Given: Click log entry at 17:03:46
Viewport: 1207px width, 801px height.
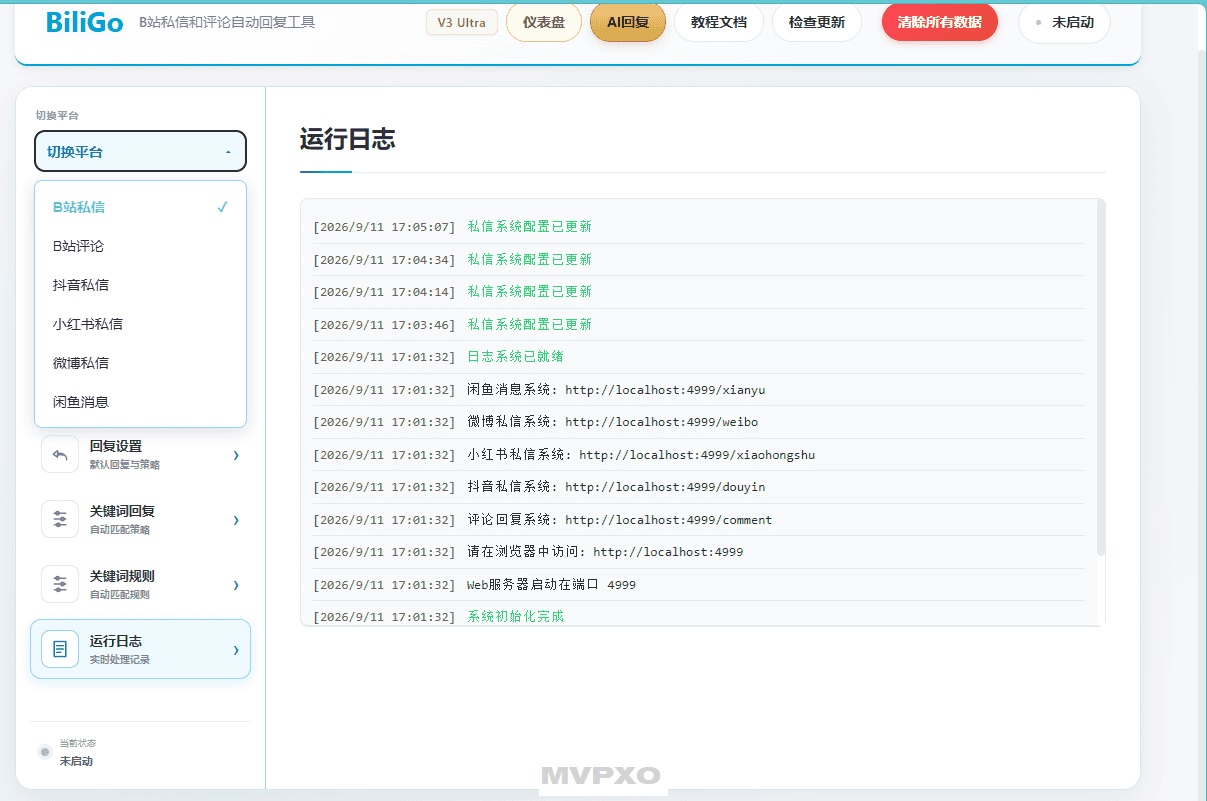Looking at the screenshot, I should pyautogui.click(x=698, y=325).
